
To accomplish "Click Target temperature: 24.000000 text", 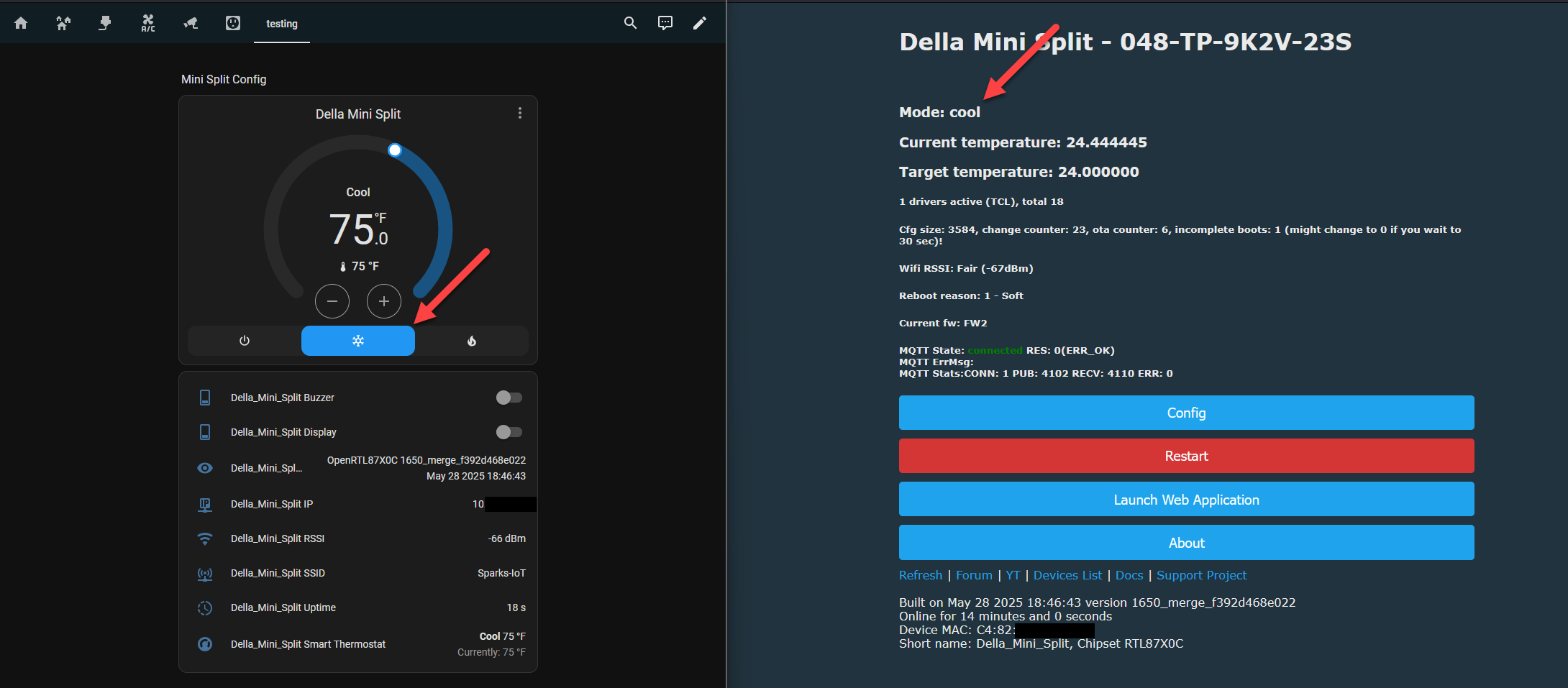I will [x=1018, y=172].
